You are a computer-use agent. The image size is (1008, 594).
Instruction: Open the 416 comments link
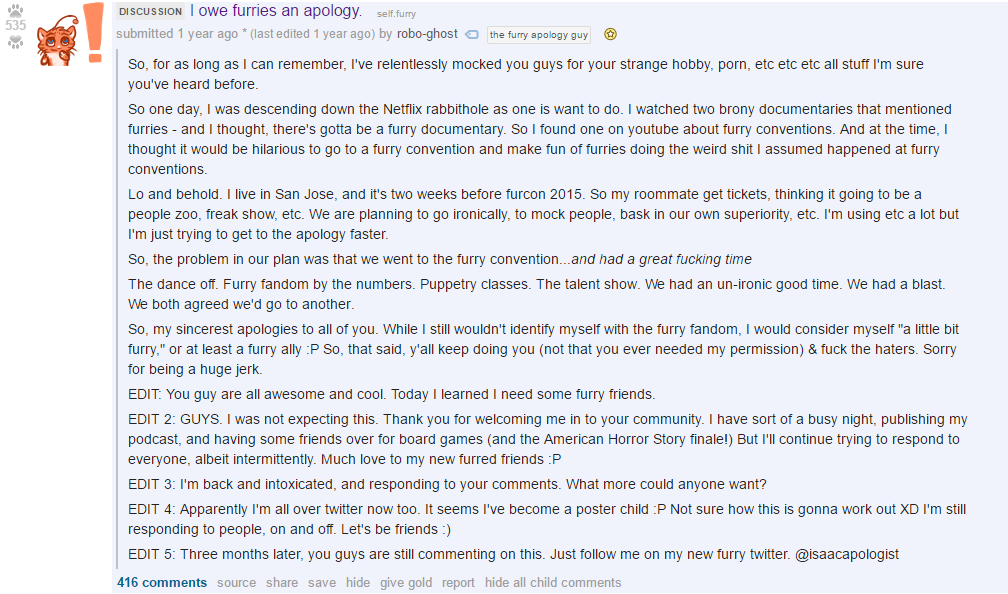tap(162, 582)
